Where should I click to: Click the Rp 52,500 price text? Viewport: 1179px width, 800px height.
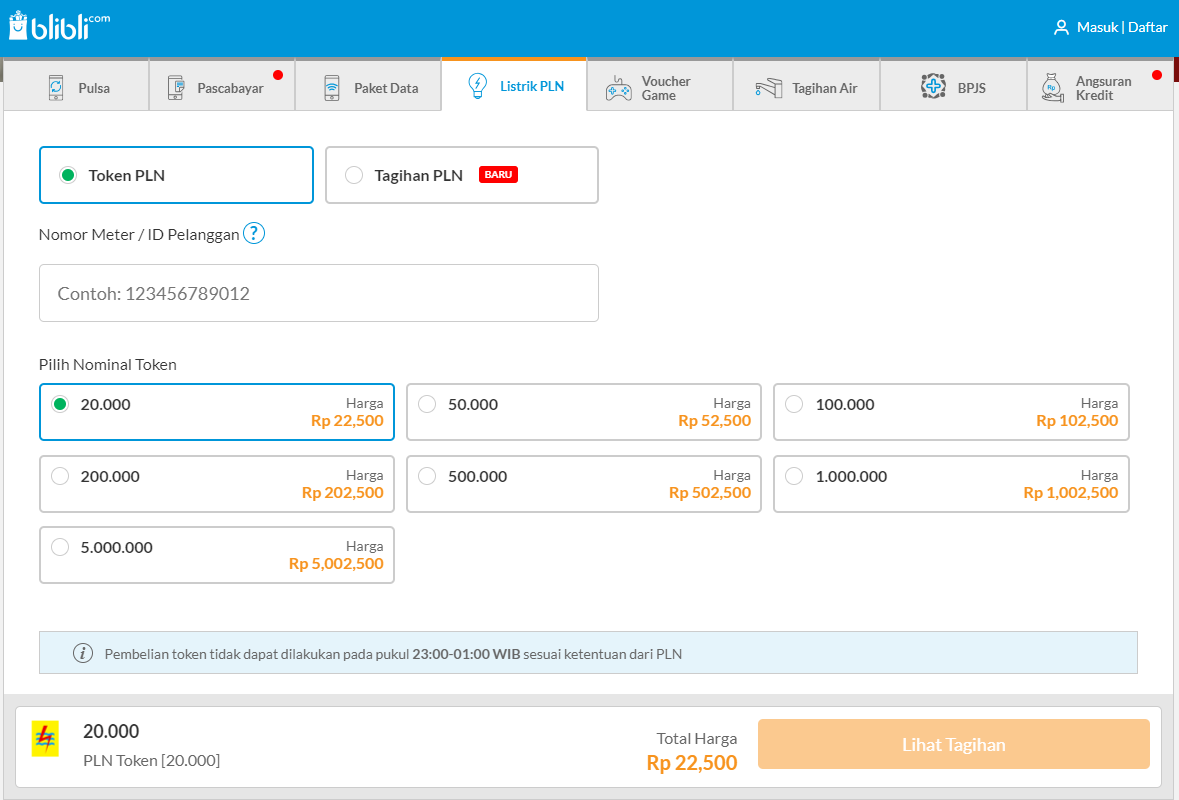714,421
